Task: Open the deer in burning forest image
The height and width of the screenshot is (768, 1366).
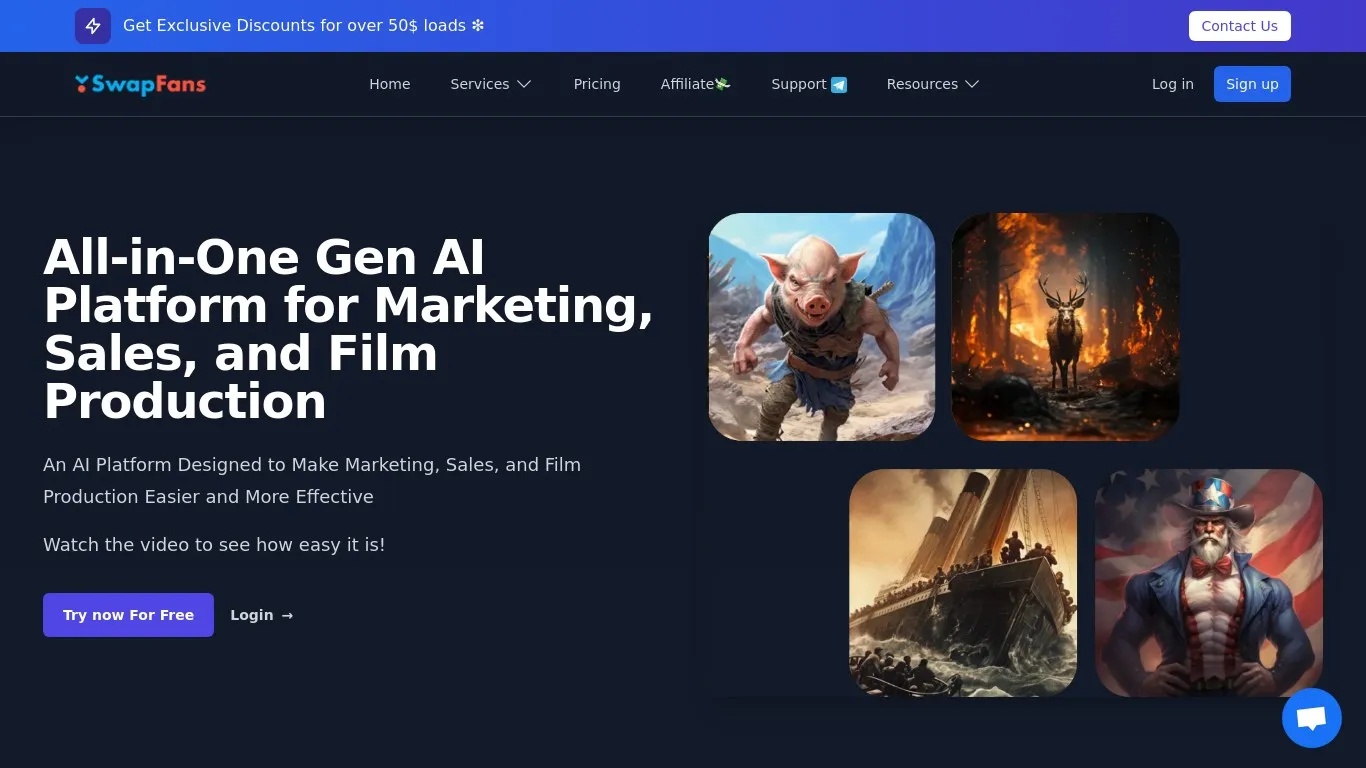Action: 1065,326
